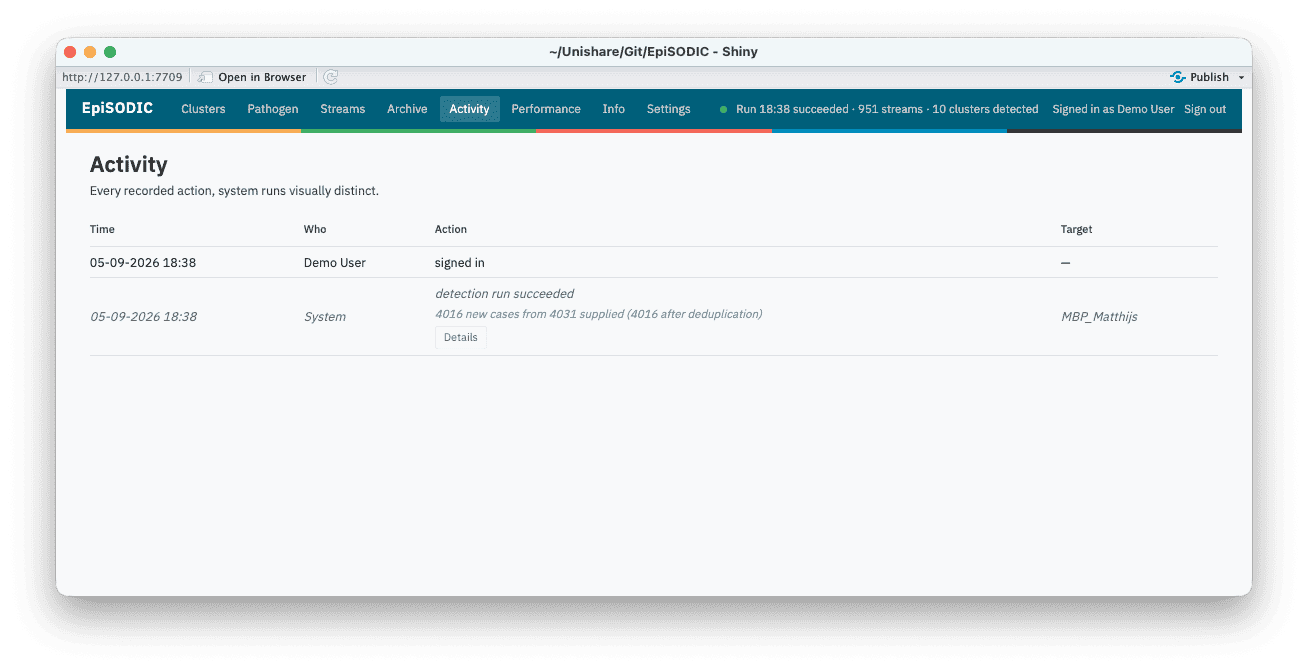
Task: Click the Open in Browser icon
Action: point(205,77)
